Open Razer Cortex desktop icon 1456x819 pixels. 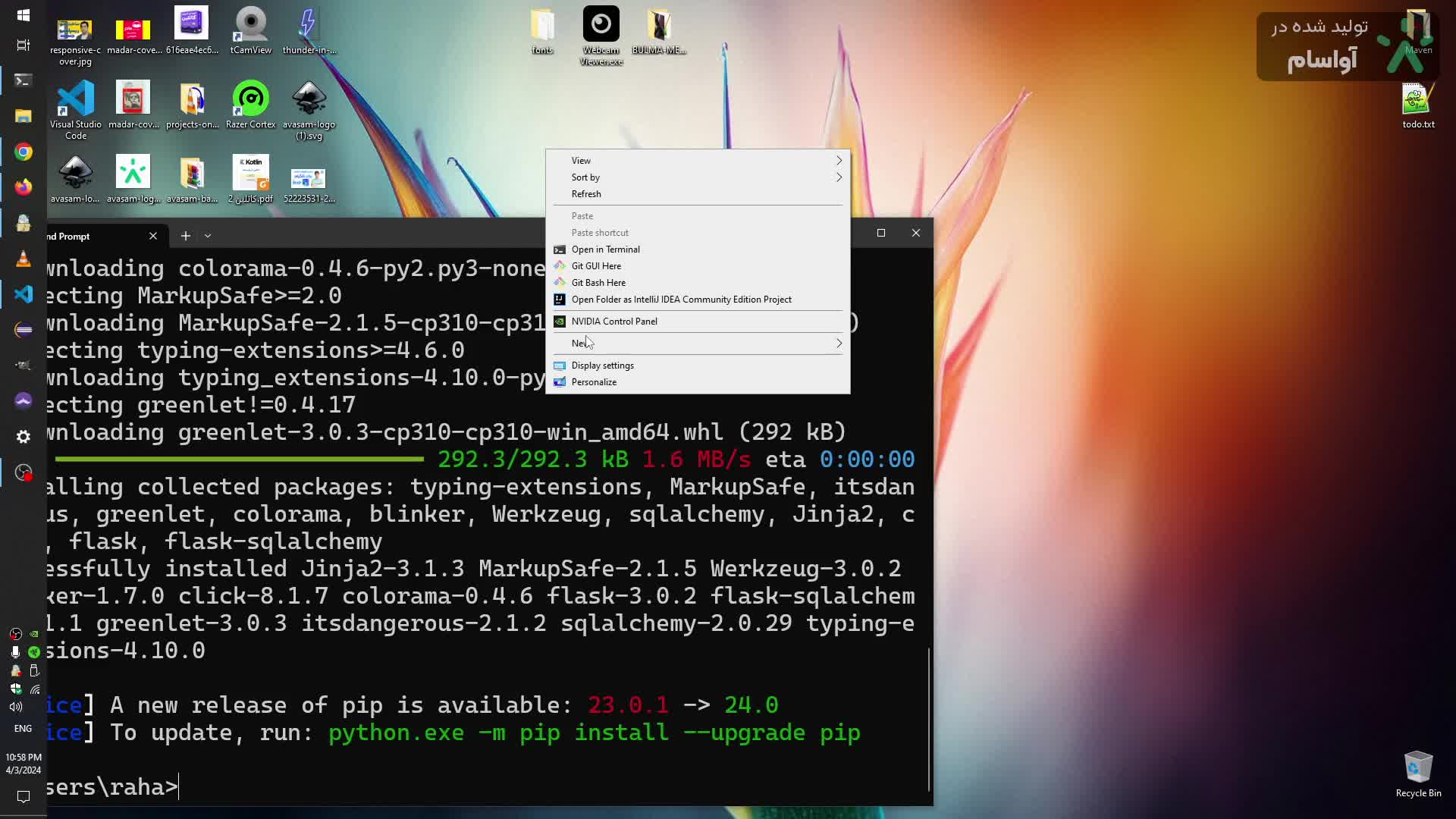click(250, 99)
